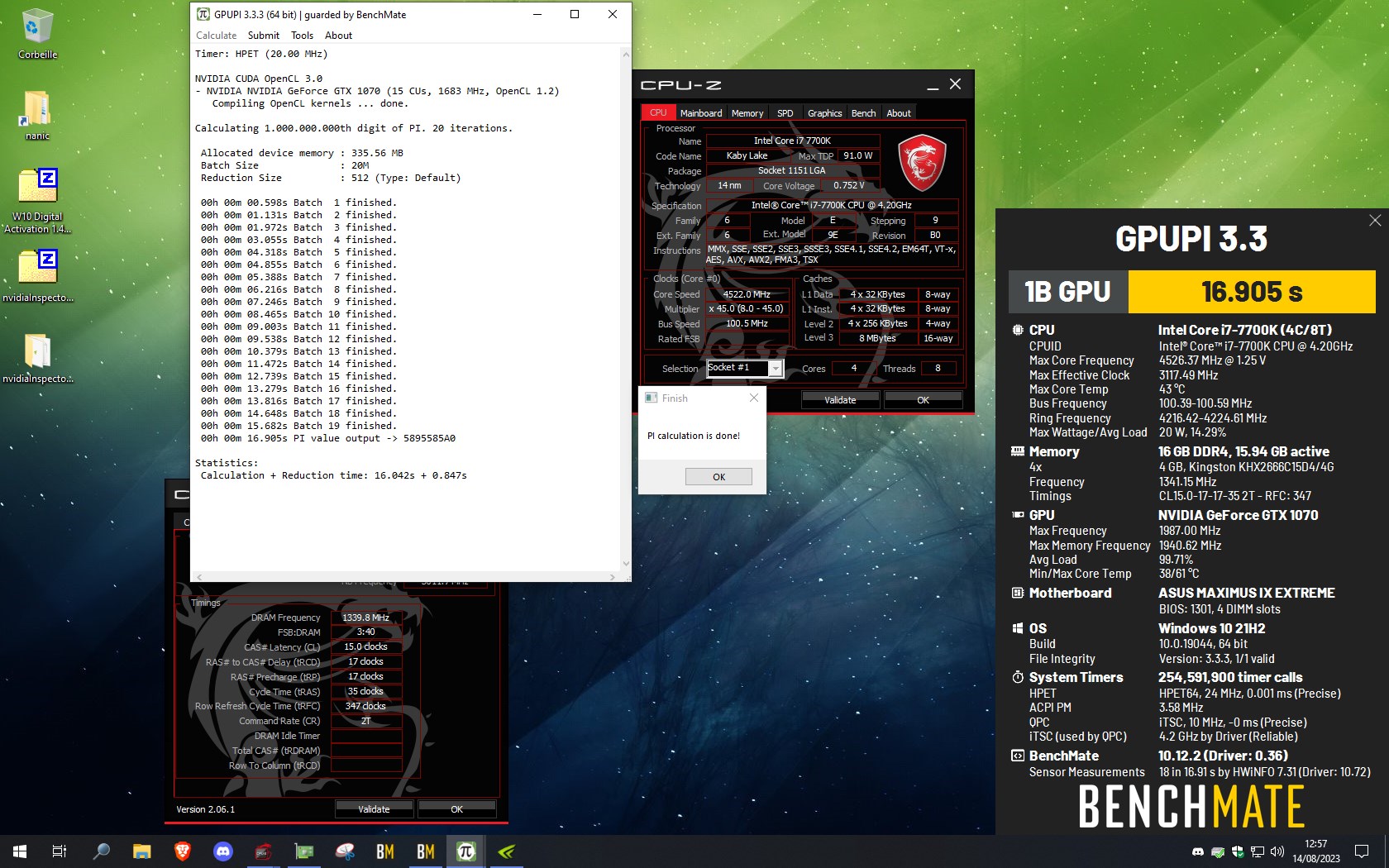This screenshot has width=1389, height=868.
Task: Switch to the Memory tab in CPU-Z
Action: coord(747,113)
